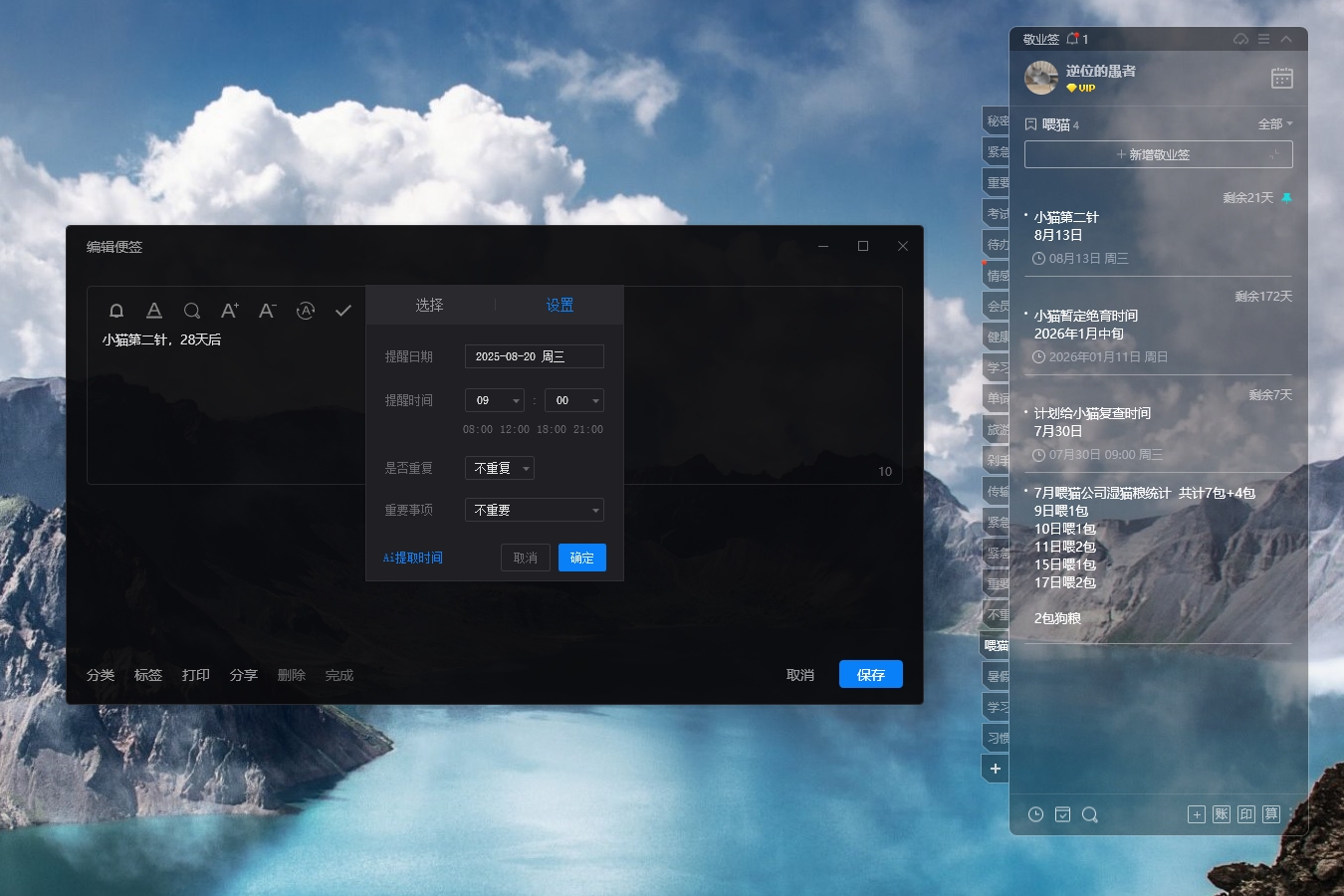
Task: Expand the 全部 filter dropdown
Action: [1275, 123]
